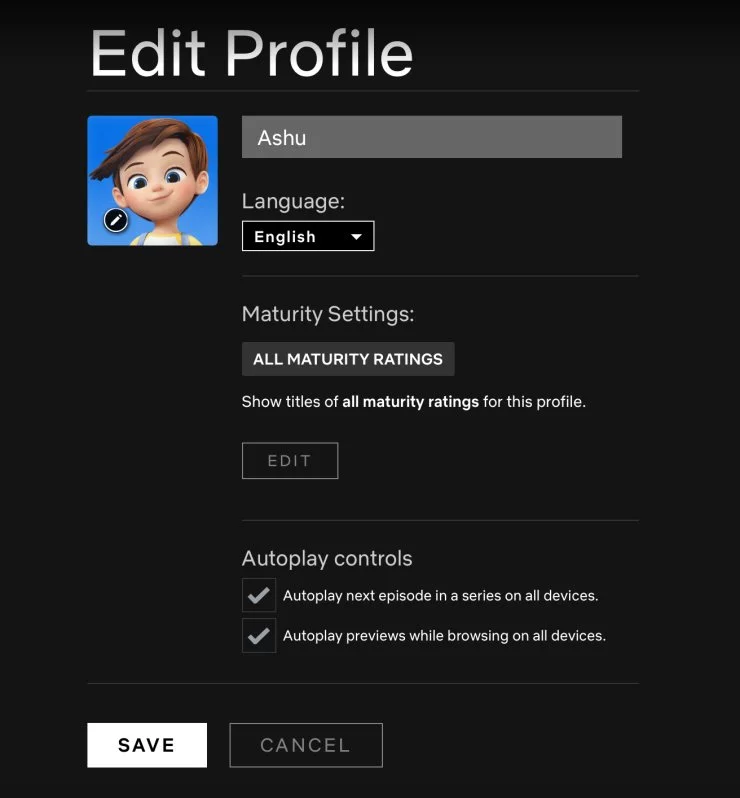Focus the profile name field containing Ashu
The width and height of the screenshot is (740, 798).
click(x=432, y=137)
